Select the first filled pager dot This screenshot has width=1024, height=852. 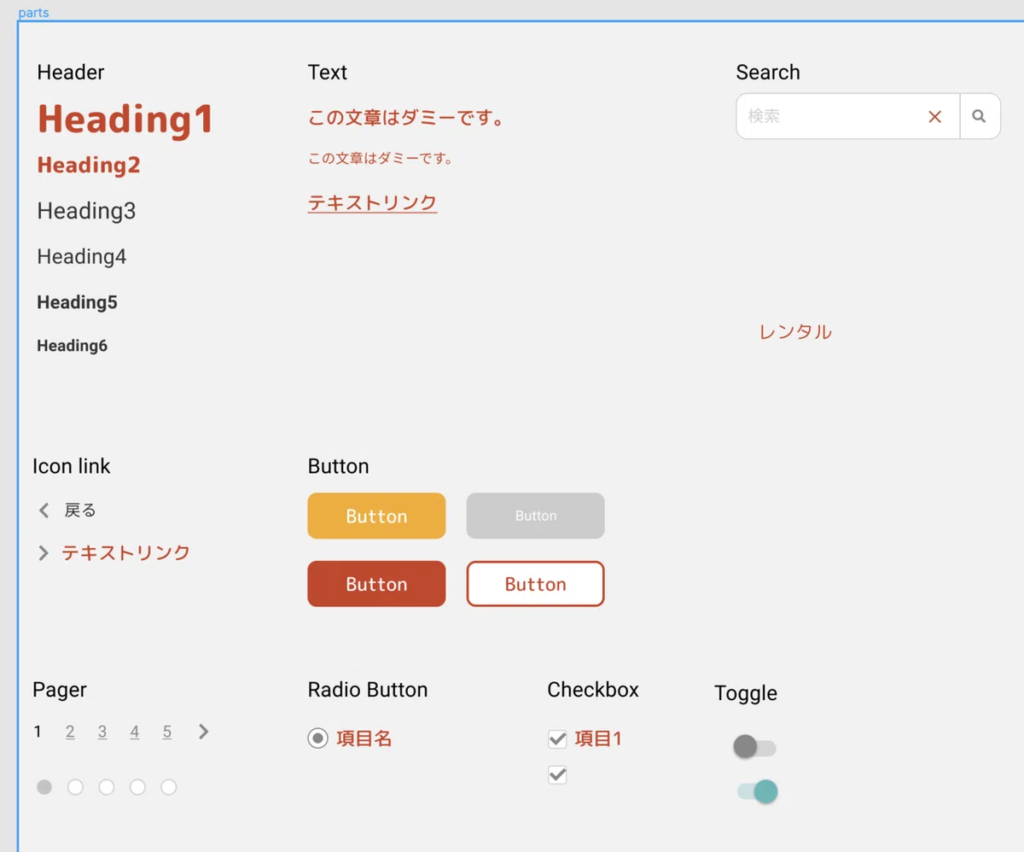pyautogui.click(x=44, y=787)
